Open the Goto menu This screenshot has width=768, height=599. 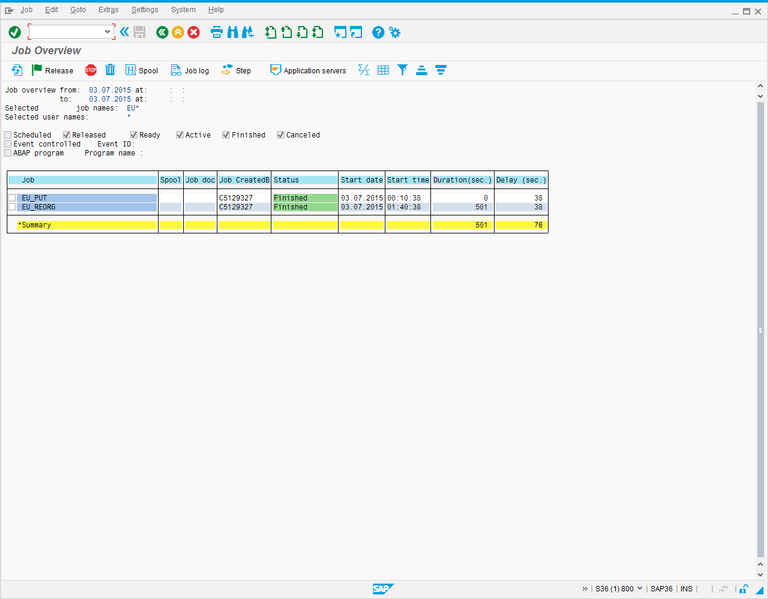click(x=78, y=9)
